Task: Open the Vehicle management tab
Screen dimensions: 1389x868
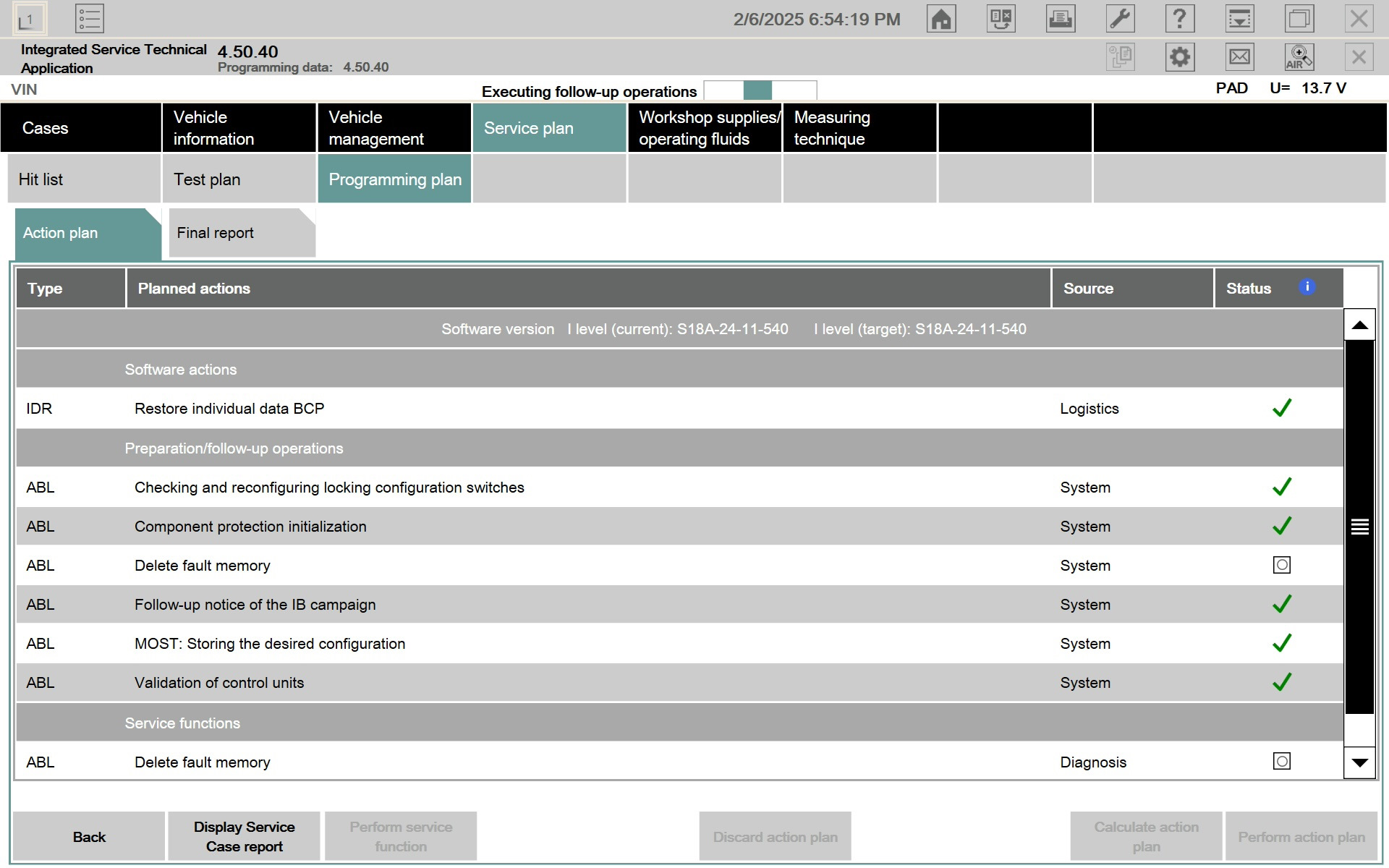Action: pos(394,128)
